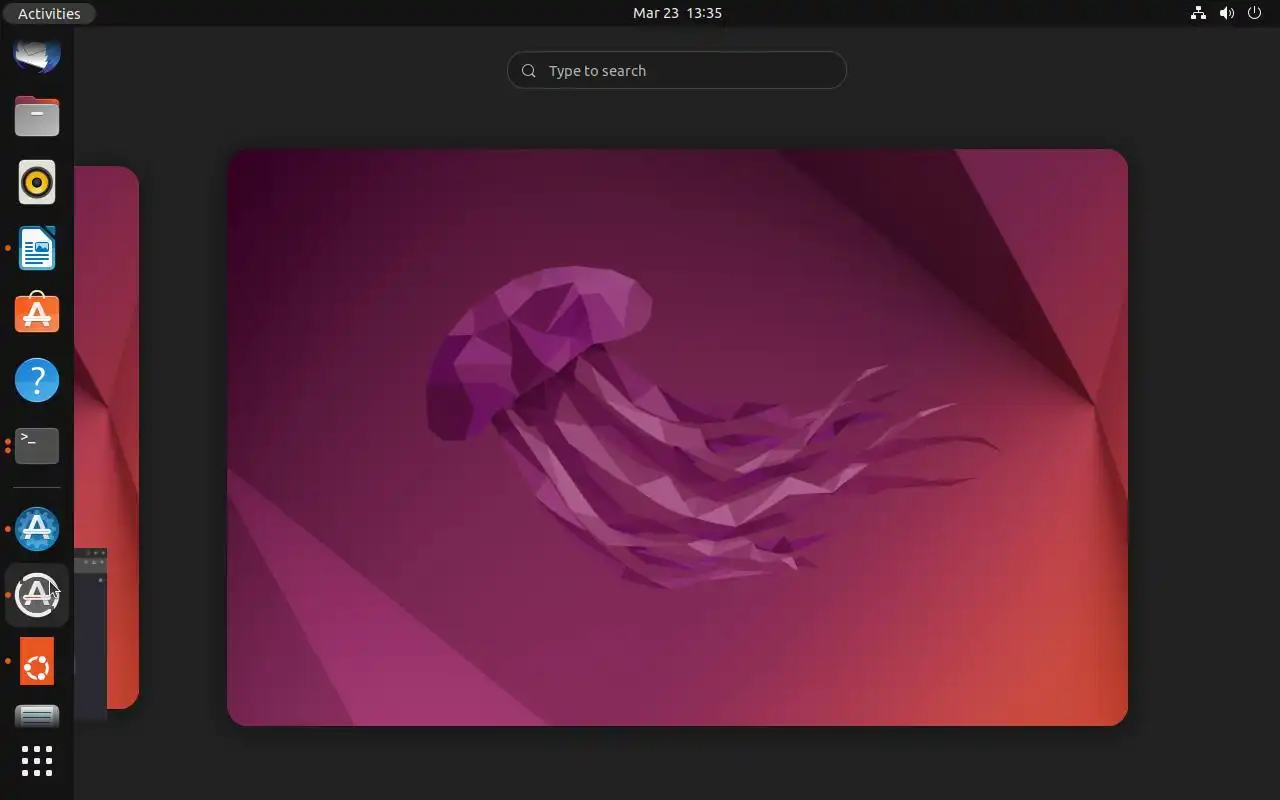Open the Files manager in dock
Viewport: 1280px width, 800px height.
pos(37,116)
